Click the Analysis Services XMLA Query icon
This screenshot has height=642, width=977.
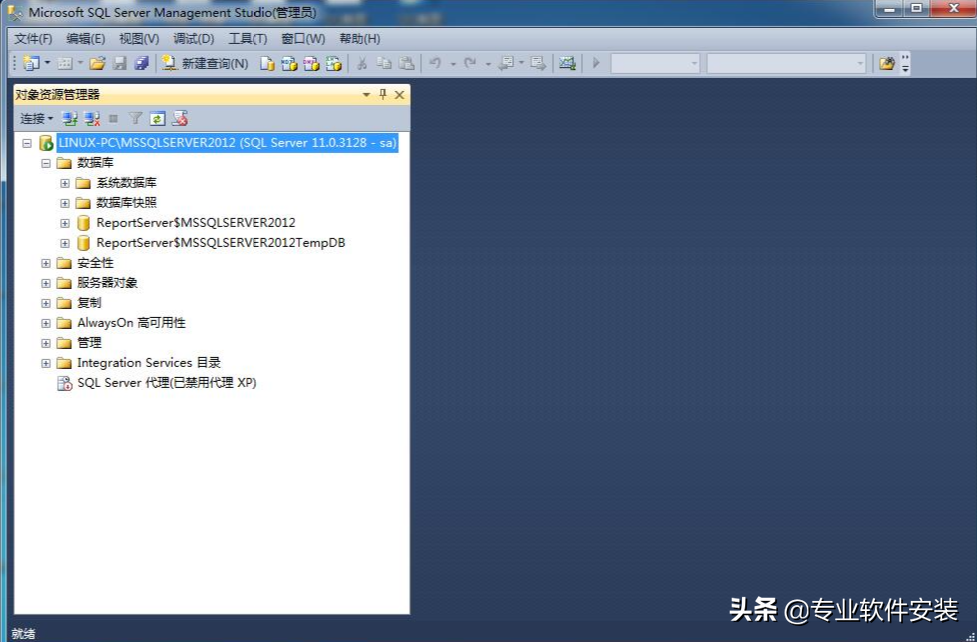[x=333, y=63]
